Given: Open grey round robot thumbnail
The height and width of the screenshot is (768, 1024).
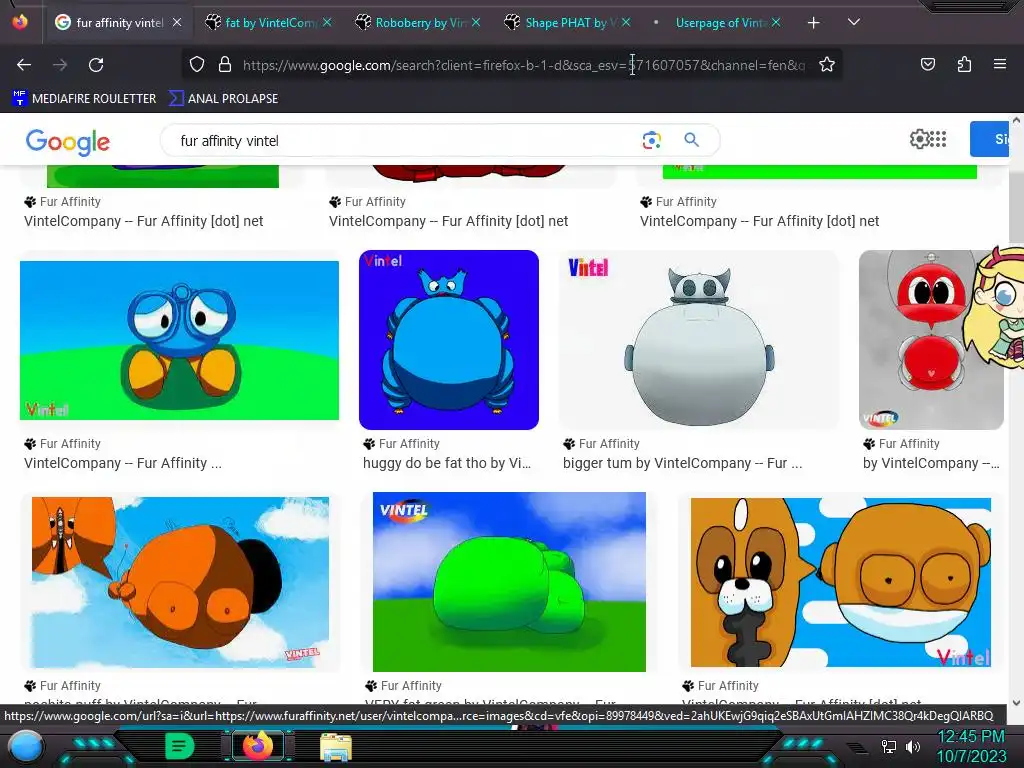Looking at the screenshot, I should click(699, 340).
